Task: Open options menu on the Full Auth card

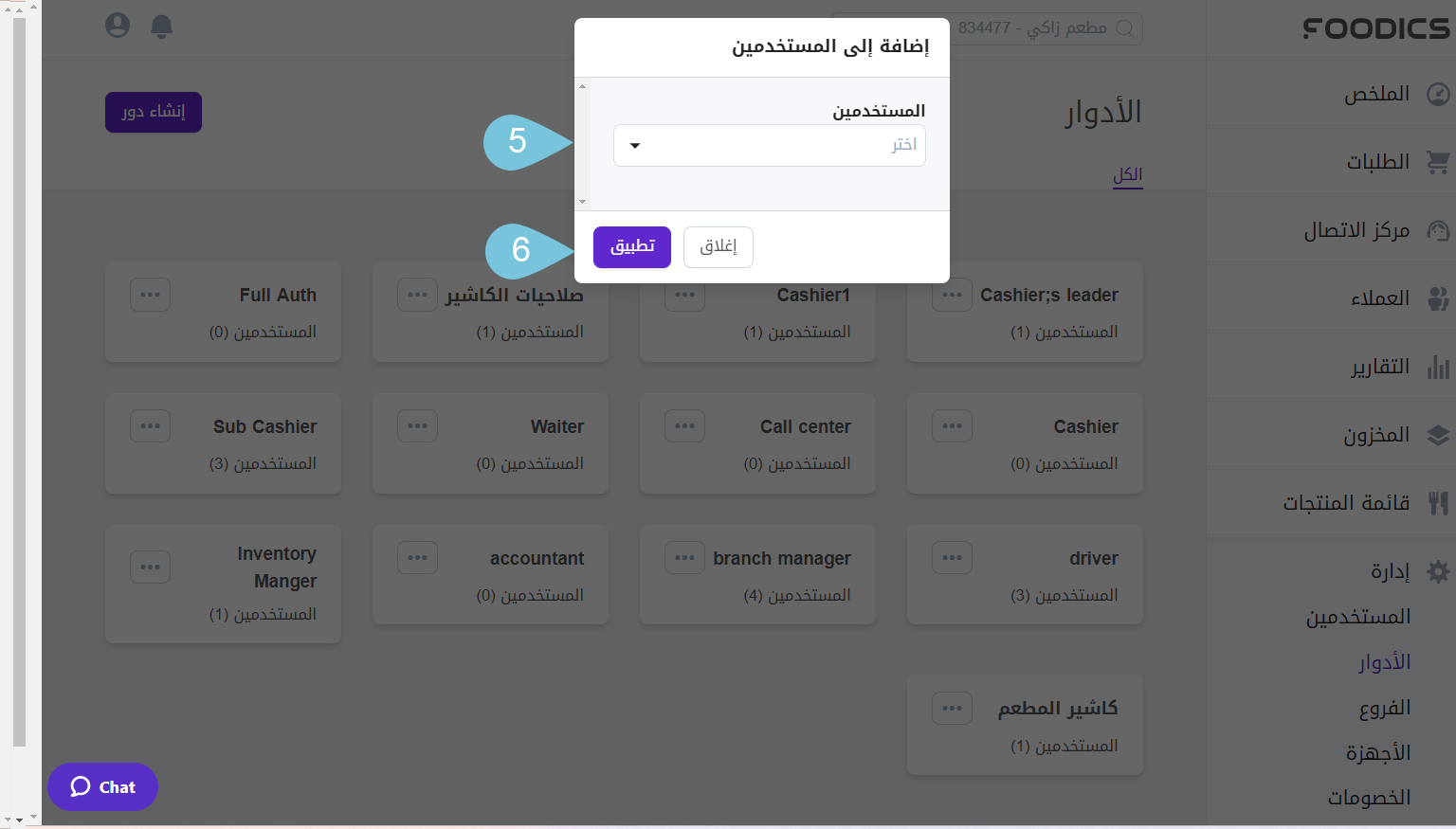Action: pos(150,295)
